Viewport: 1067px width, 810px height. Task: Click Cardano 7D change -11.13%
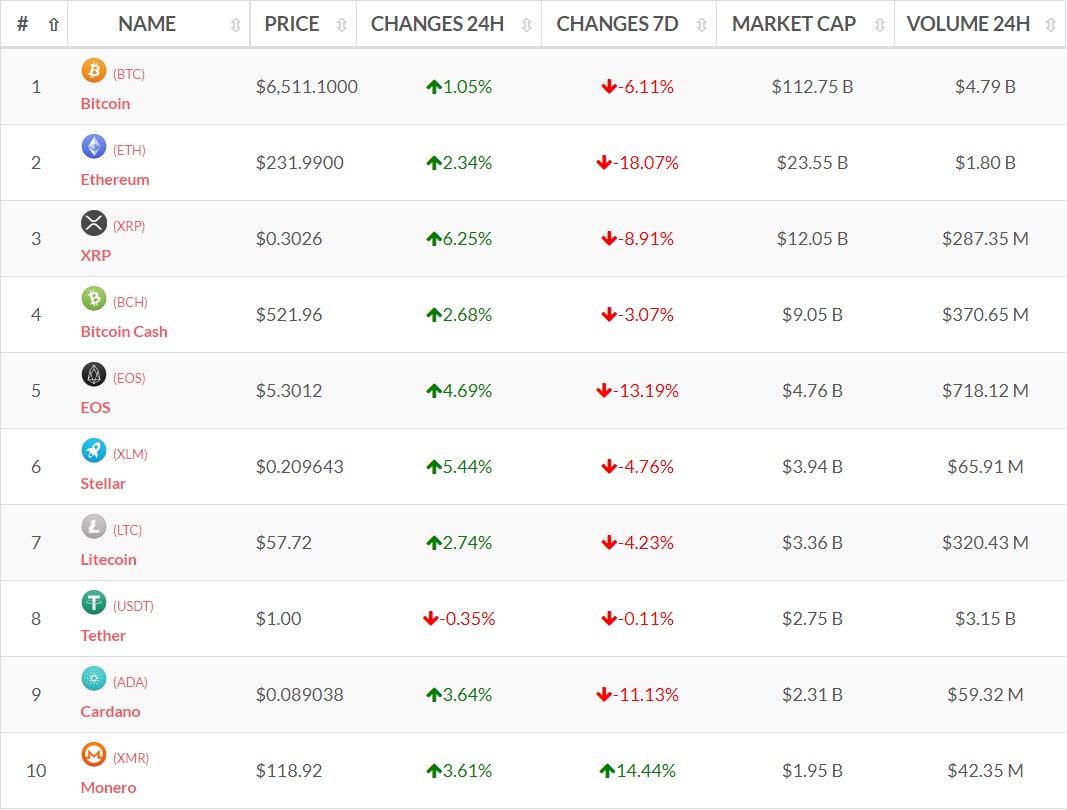[x=638, y=695]
